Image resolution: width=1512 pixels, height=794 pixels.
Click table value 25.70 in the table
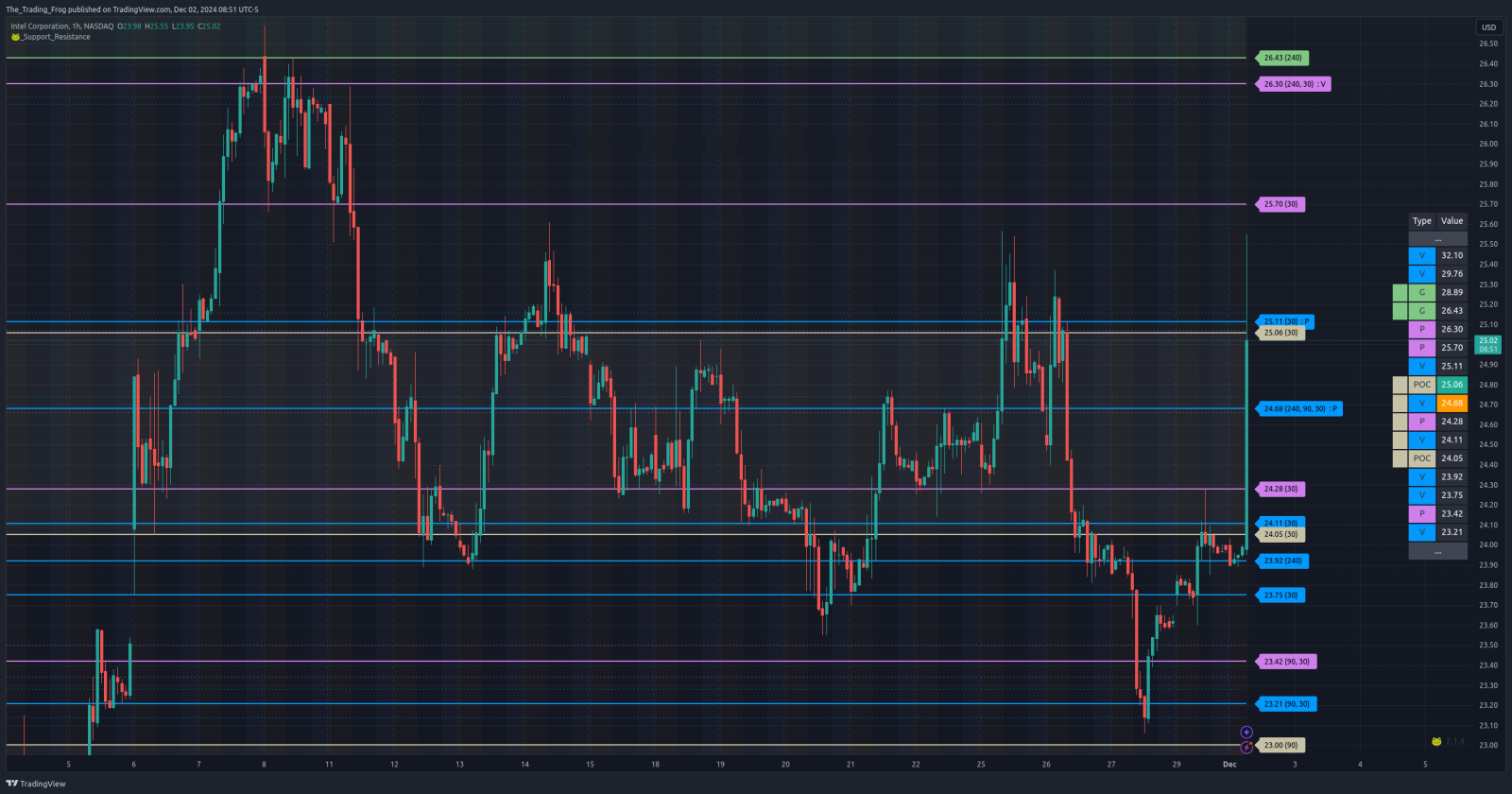(x=1452, y=348)
